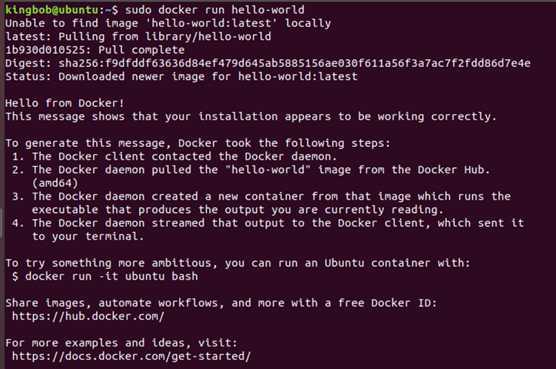Click the 'sudo docker run hello-world' command
Image resolution: width=556 pixels, height=369 pixels.
pyautogui.click(x=215, y=10)
